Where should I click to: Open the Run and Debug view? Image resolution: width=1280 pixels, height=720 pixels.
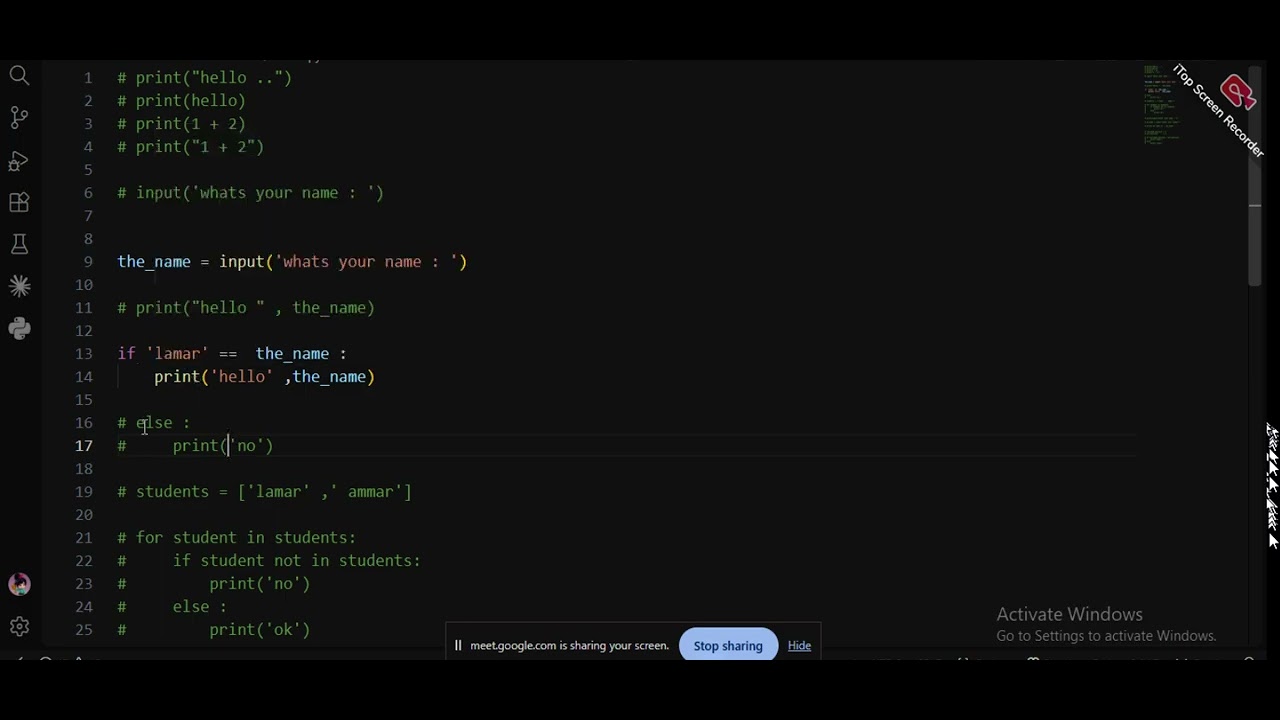click(19, 160)
